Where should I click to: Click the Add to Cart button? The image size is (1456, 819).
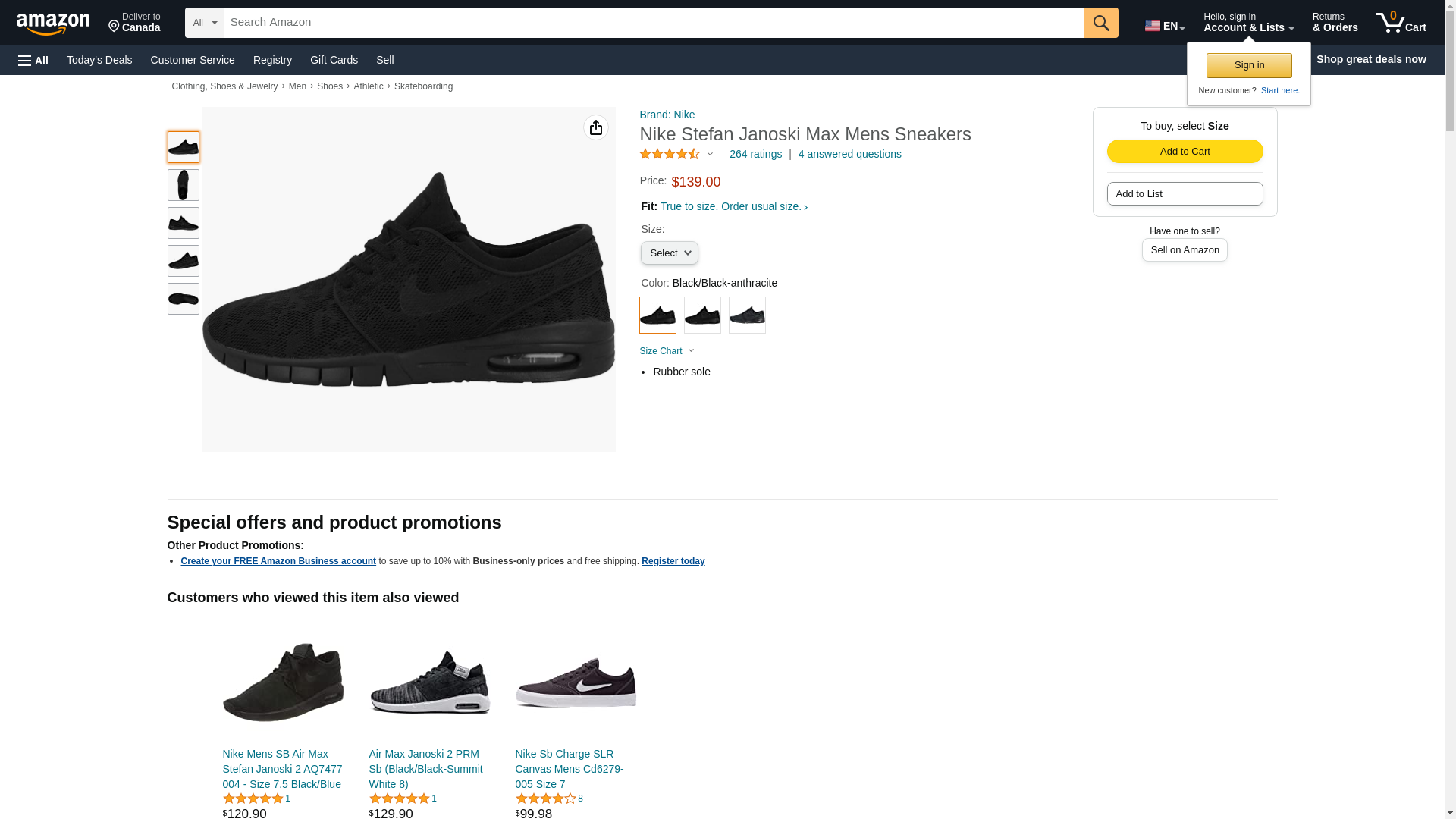(x=1185, y=152)
